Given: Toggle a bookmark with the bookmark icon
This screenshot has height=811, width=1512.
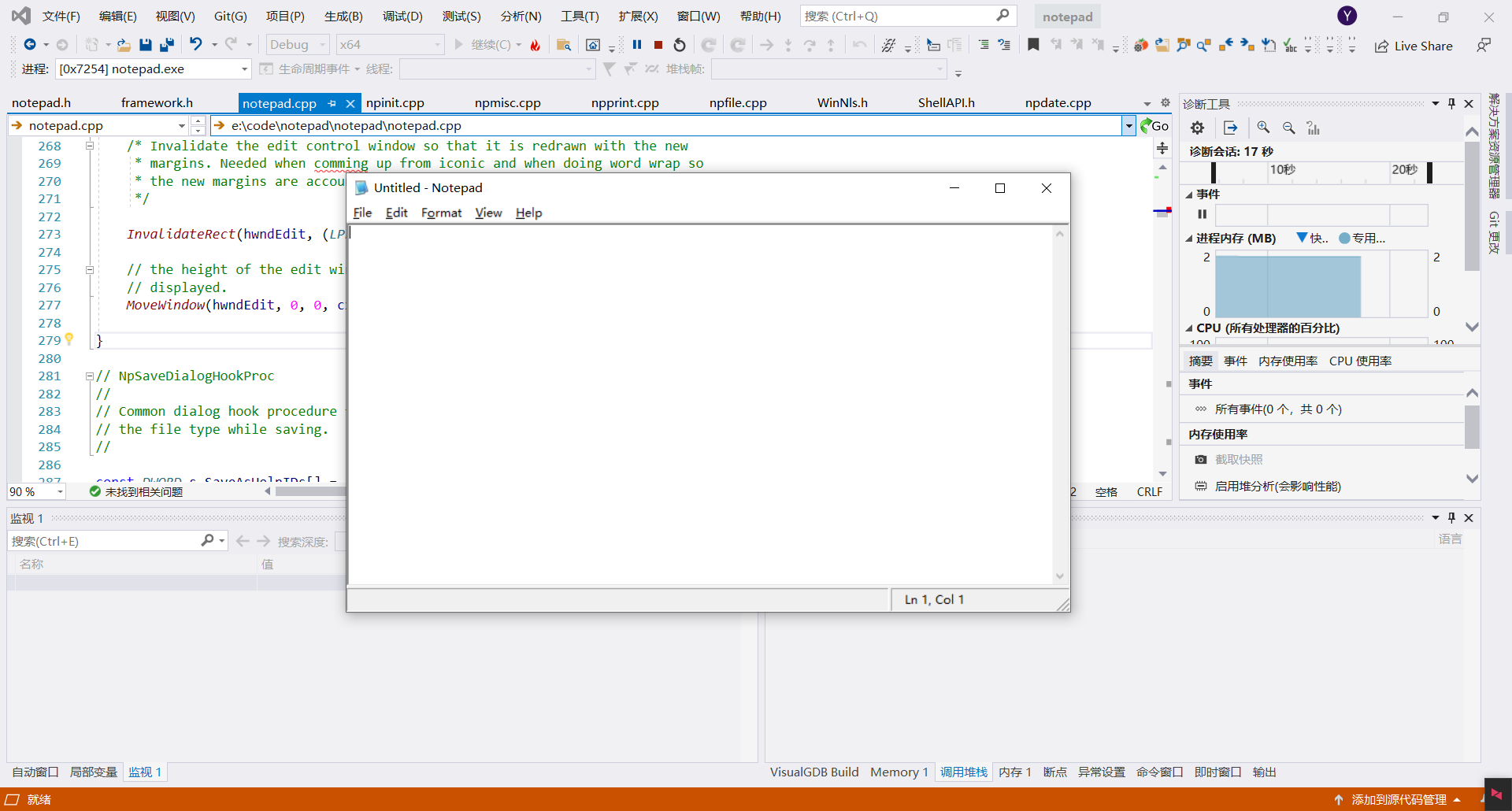Looking at the screenshot, I should click(1033, 45).
